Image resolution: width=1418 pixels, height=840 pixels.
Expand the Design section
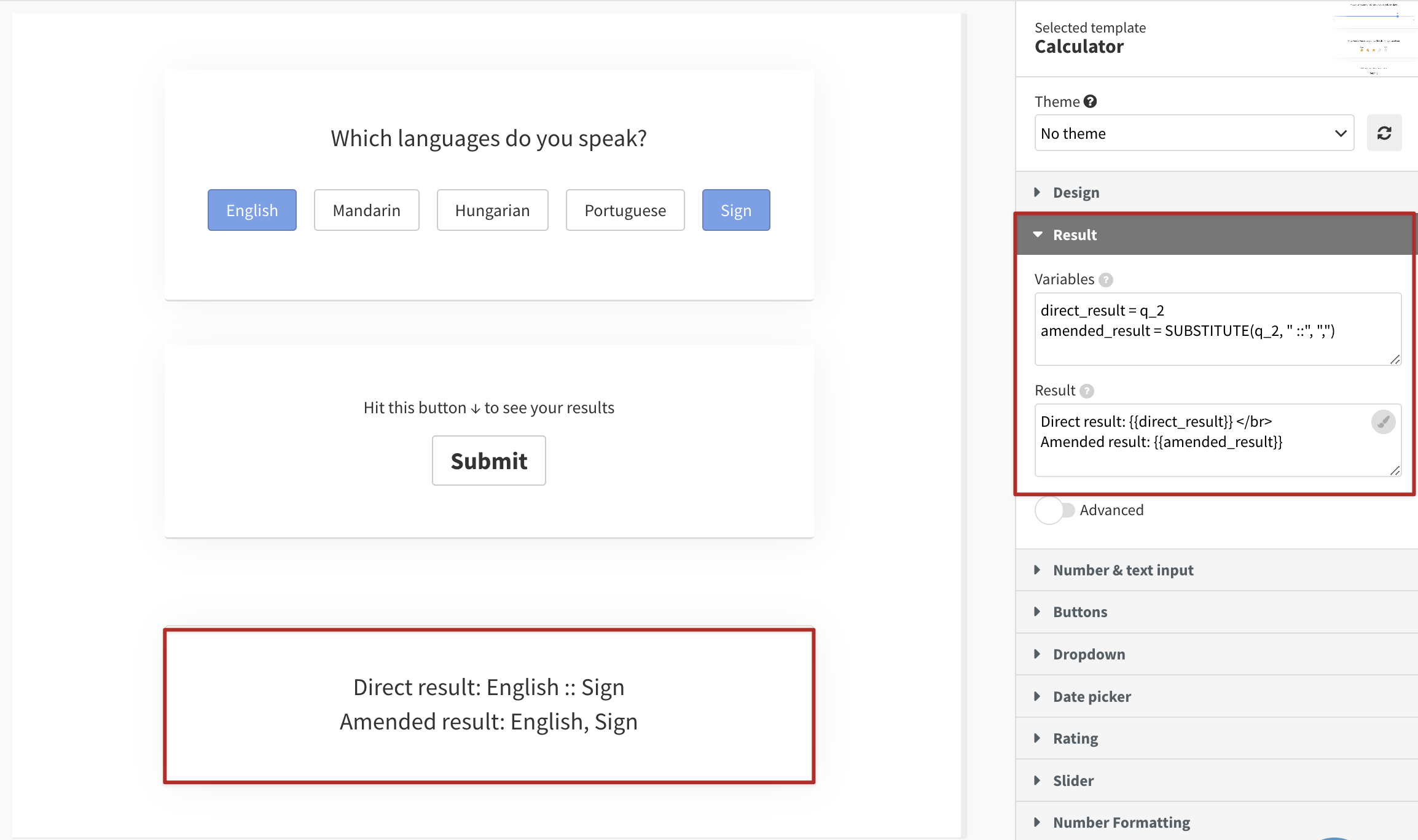(x=1076, y=192)
